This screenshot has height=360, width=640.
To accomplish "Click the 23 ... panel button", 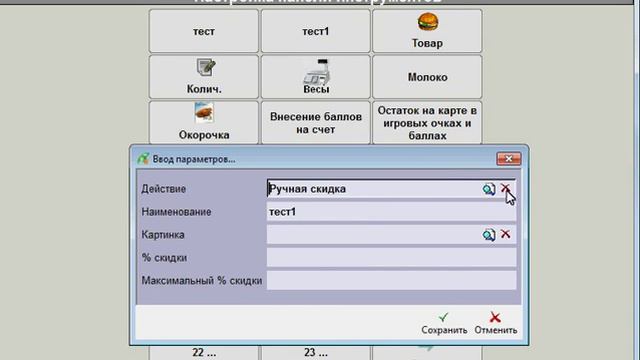I will click(316, 352).
